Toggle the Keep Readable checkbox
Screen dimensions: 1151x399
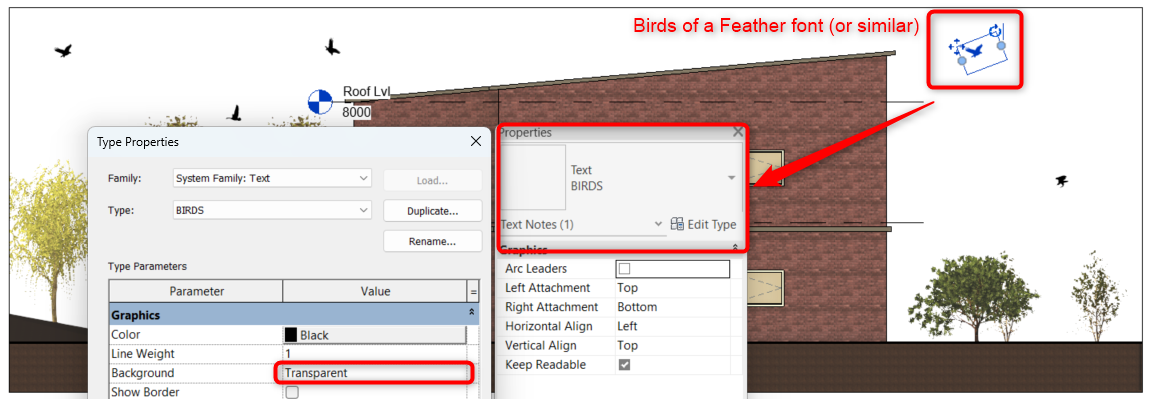(x=625, y=365)
